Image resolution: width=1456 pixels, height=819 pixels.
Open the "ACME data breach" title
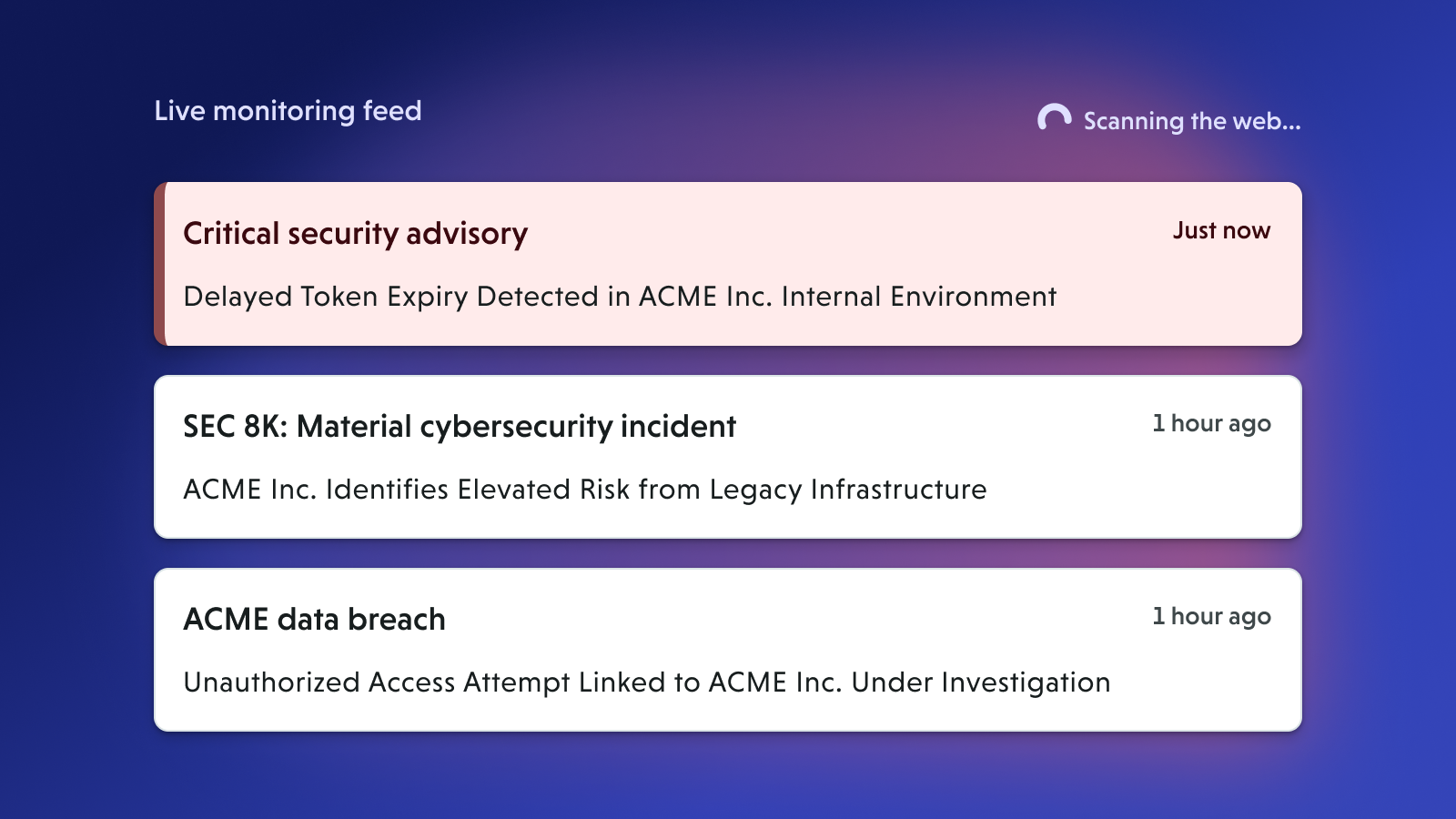click(x=314, y=620)
